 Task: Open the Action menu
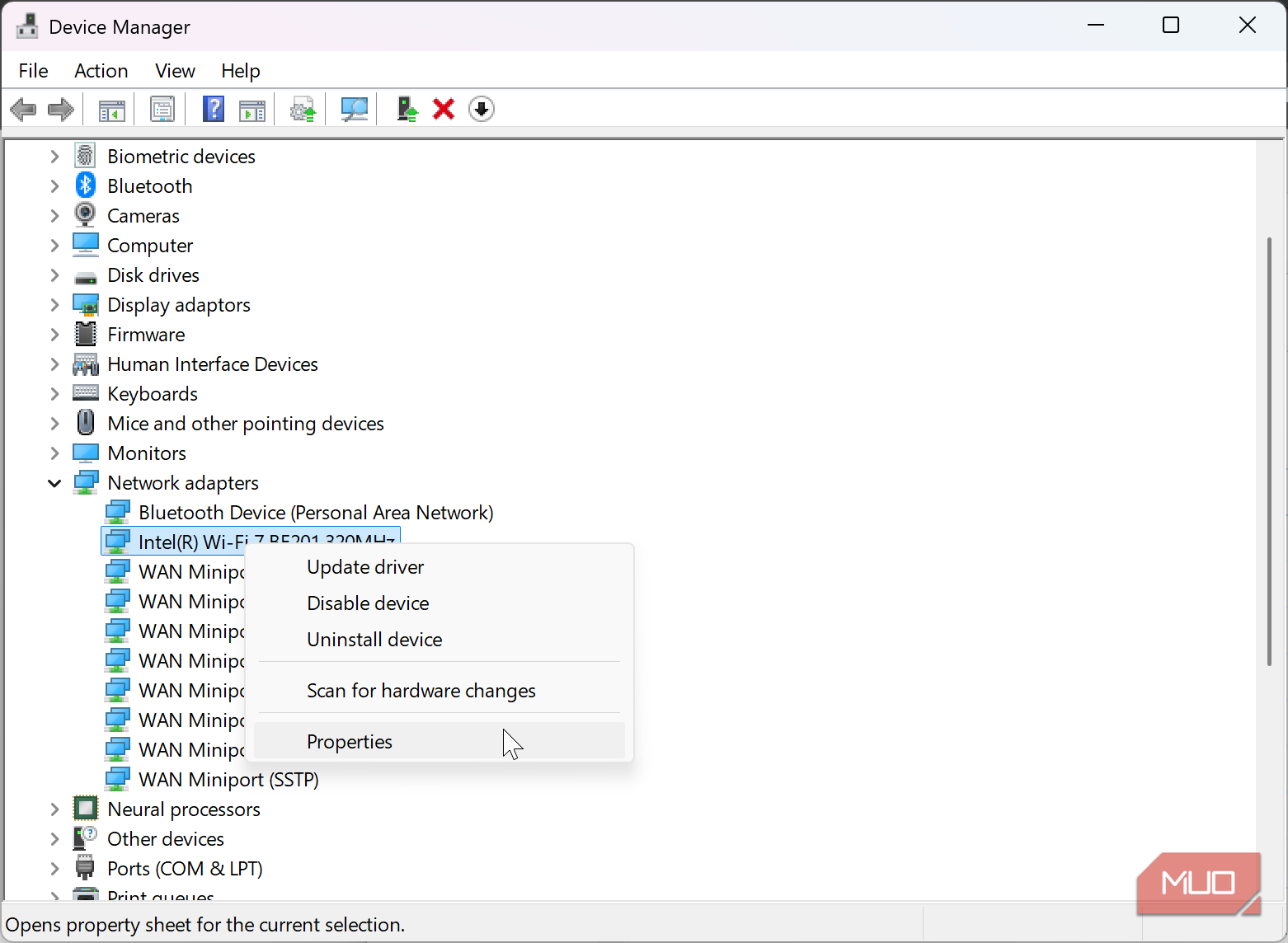101,71
